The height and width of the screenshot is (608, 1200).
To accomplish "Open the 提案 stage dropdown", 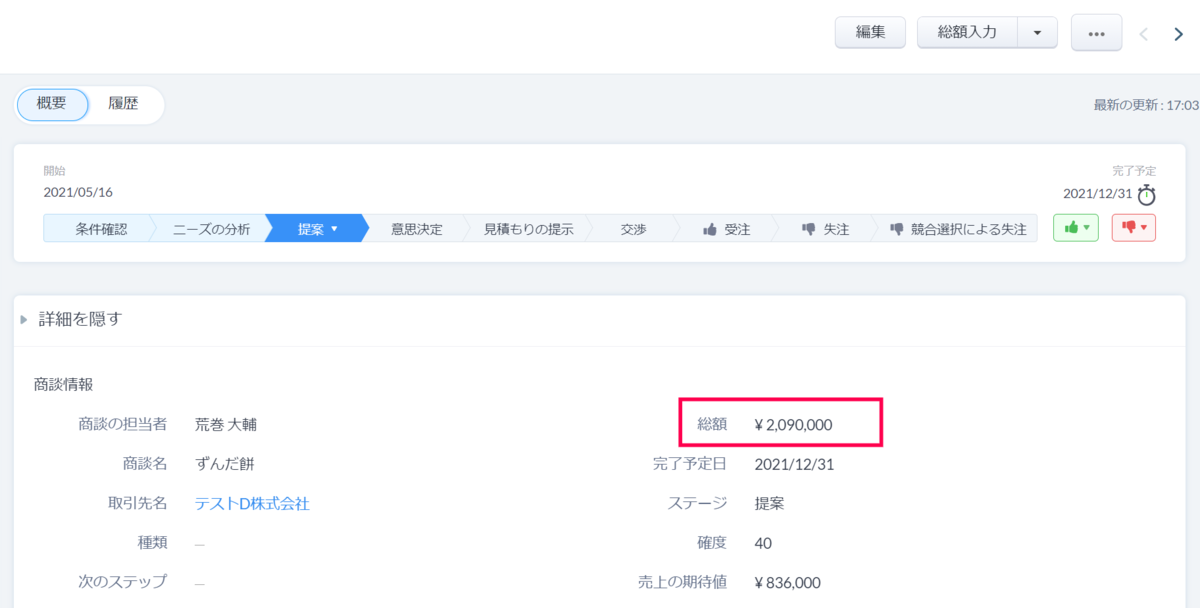I will pyautogui.click(x=317, y=229).
